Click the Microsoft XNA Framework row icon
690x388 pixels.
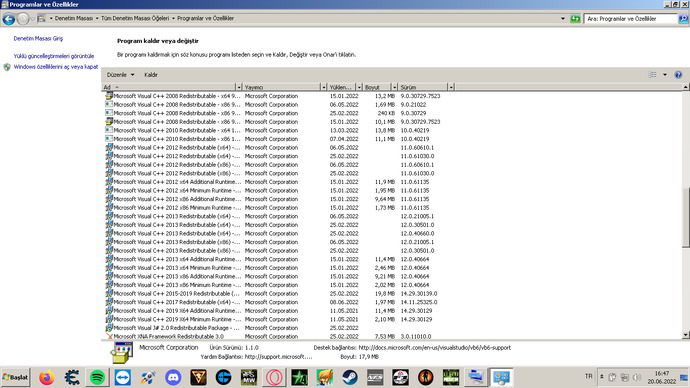[x=109, y=337]
